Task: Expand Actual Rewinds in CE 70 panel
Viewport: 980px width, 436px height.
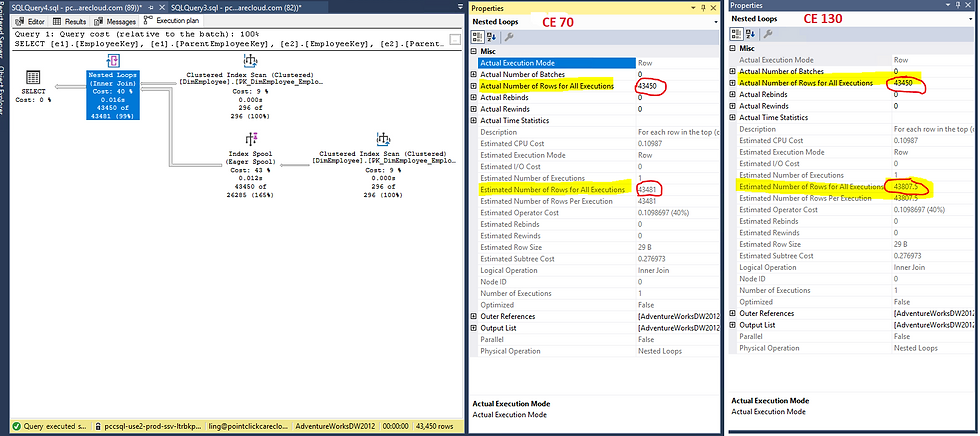Action: (473, 109)
